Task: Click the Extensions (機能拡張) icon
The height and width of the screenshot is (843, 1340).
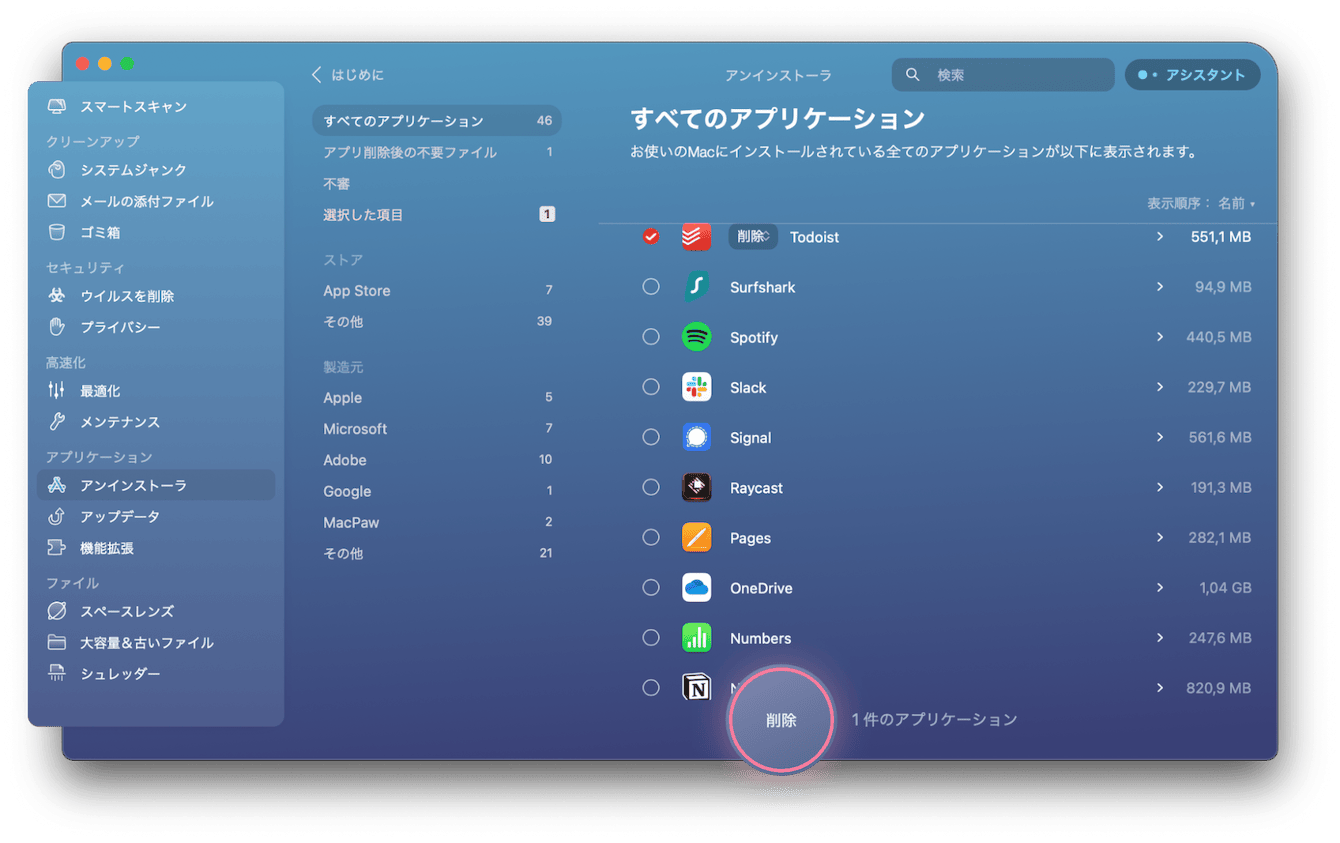Action: pos(57,548)
